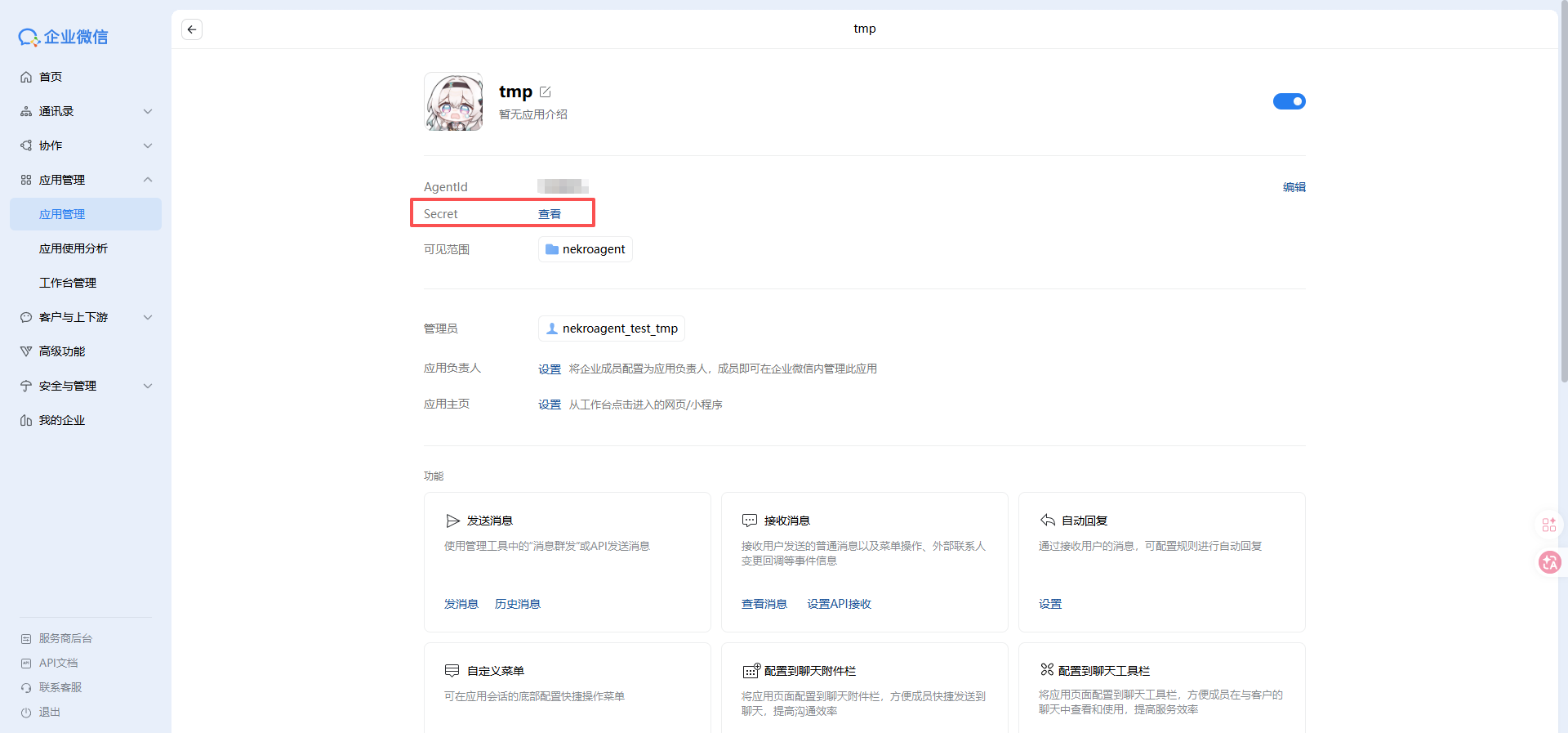Image resolution: width=1568 pixels, height=733 pixels.
Task: Open the 企业微信 logo home
Action: tap(64, 37)
